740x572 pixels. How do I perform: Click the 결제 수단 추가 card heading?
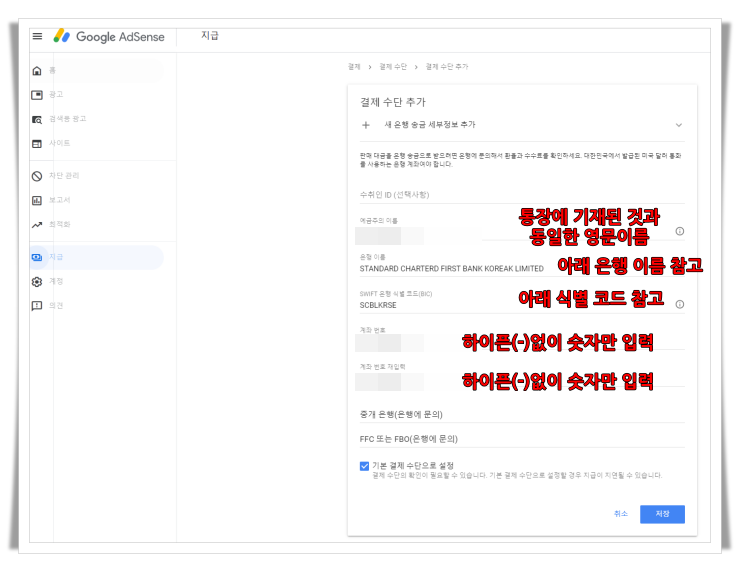click(393, 102)
